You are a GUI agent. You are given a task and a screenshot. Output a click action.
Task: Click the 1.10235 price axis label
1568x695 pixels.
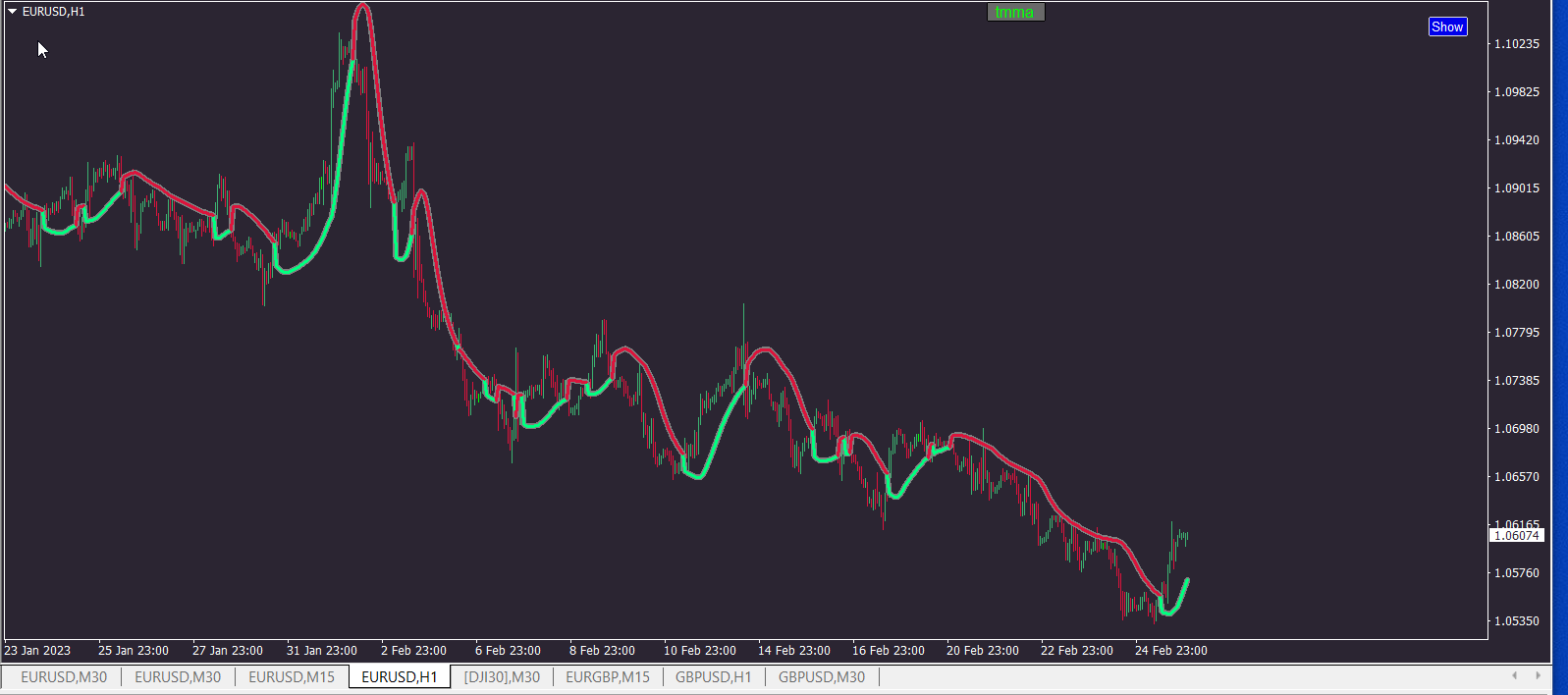[x=1517, y=43]
